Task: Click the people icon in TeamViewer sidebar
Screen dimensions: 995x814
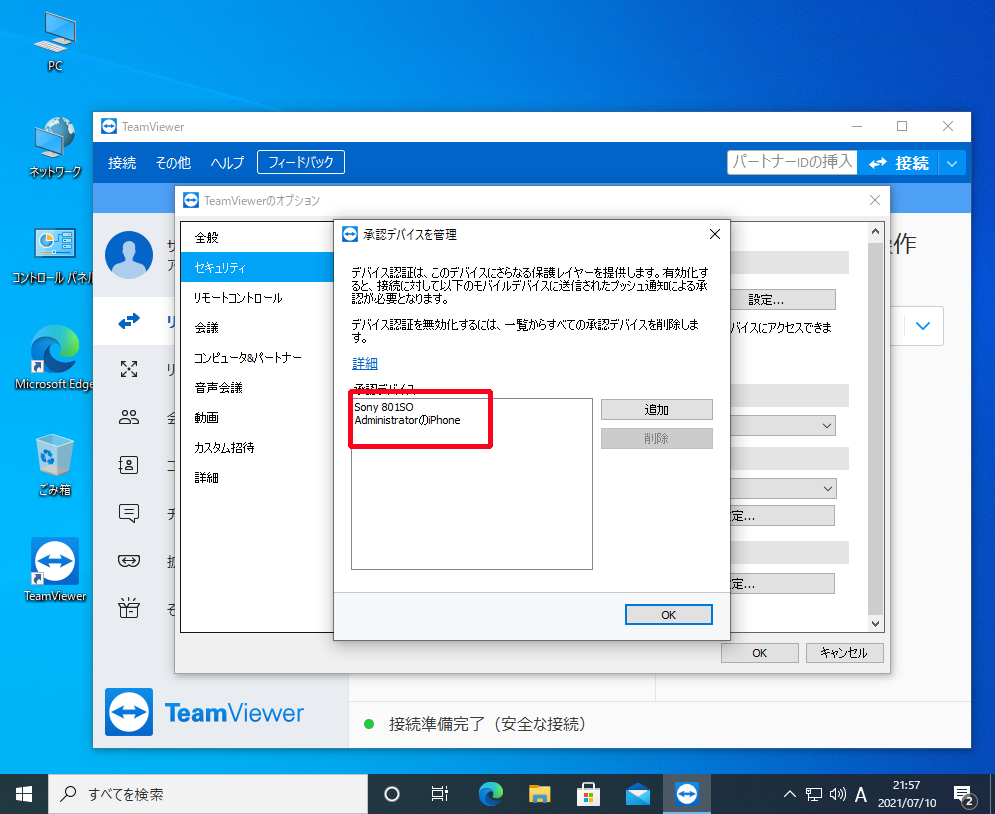Action: [x=129, y=417]
